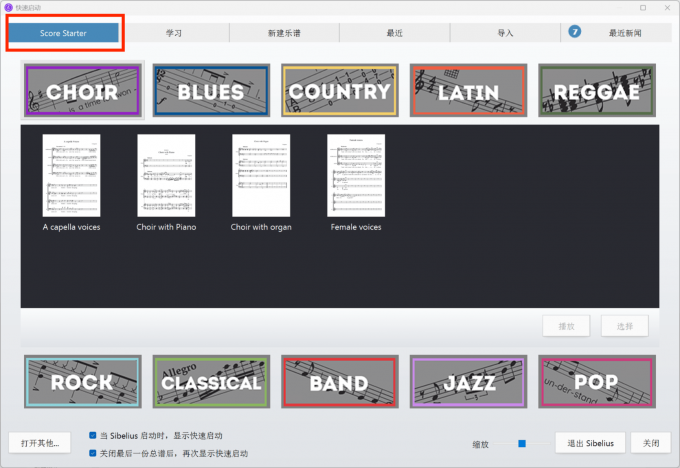Open the Blues genre tile
680x468 pixels.
pyautogui.click(x=211, y=91)
